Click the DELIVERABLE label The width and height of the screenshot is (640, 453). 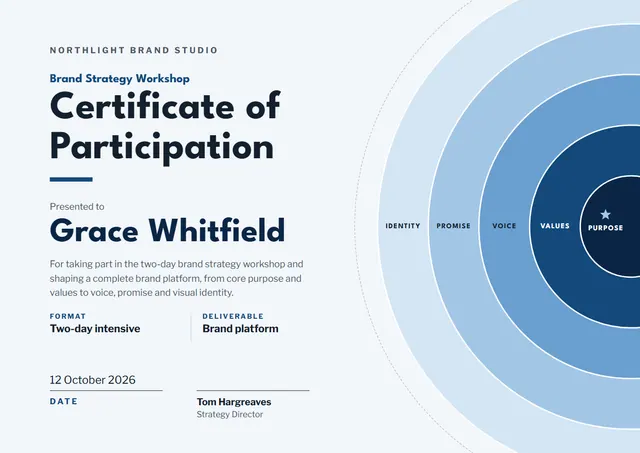pyautogui.click(x=233, y=316)
